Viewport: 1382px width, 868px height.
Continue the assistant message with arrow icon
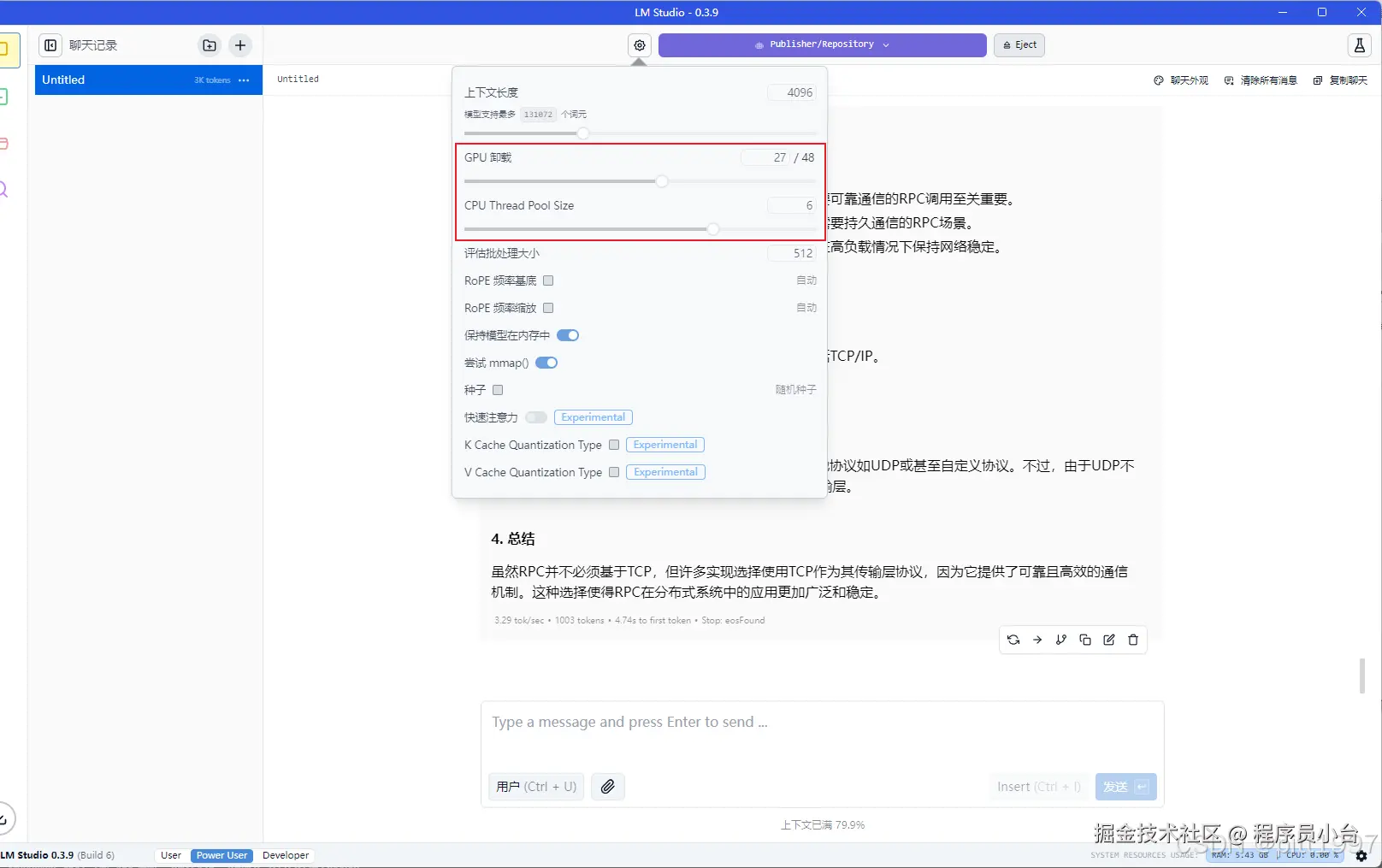(x=1037, y=640)
